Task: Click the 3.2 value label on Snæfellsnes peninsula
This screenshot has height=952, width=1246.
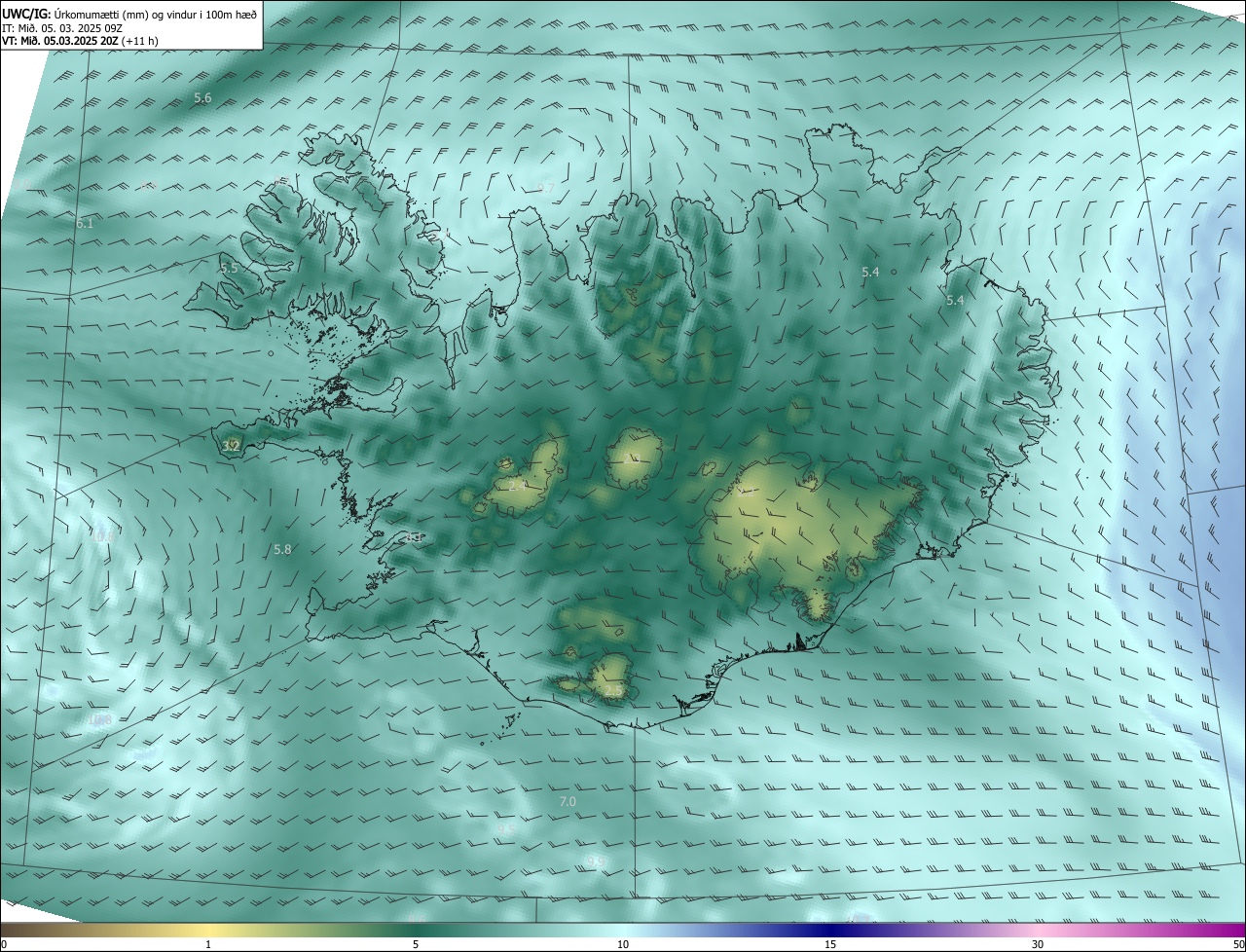Action: click(231, 446)
